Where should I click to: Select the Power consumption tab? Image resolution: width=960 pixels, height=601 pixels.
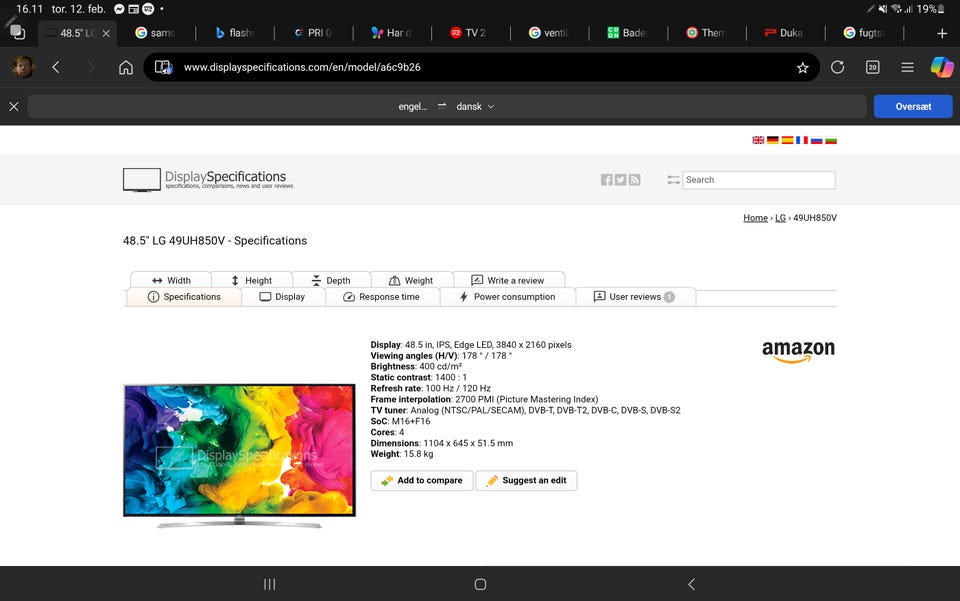coord(506,297)
